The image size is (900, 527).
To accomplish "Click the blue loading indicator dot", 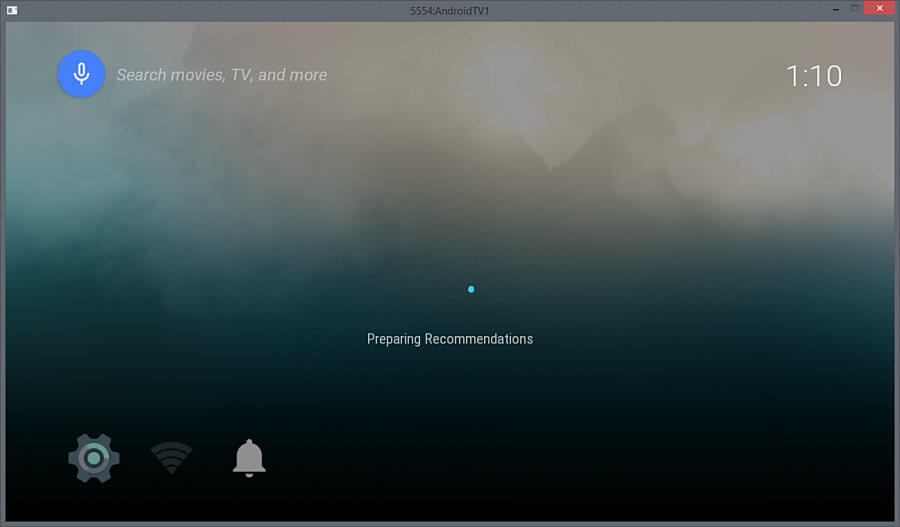I will tap(471, 289).
